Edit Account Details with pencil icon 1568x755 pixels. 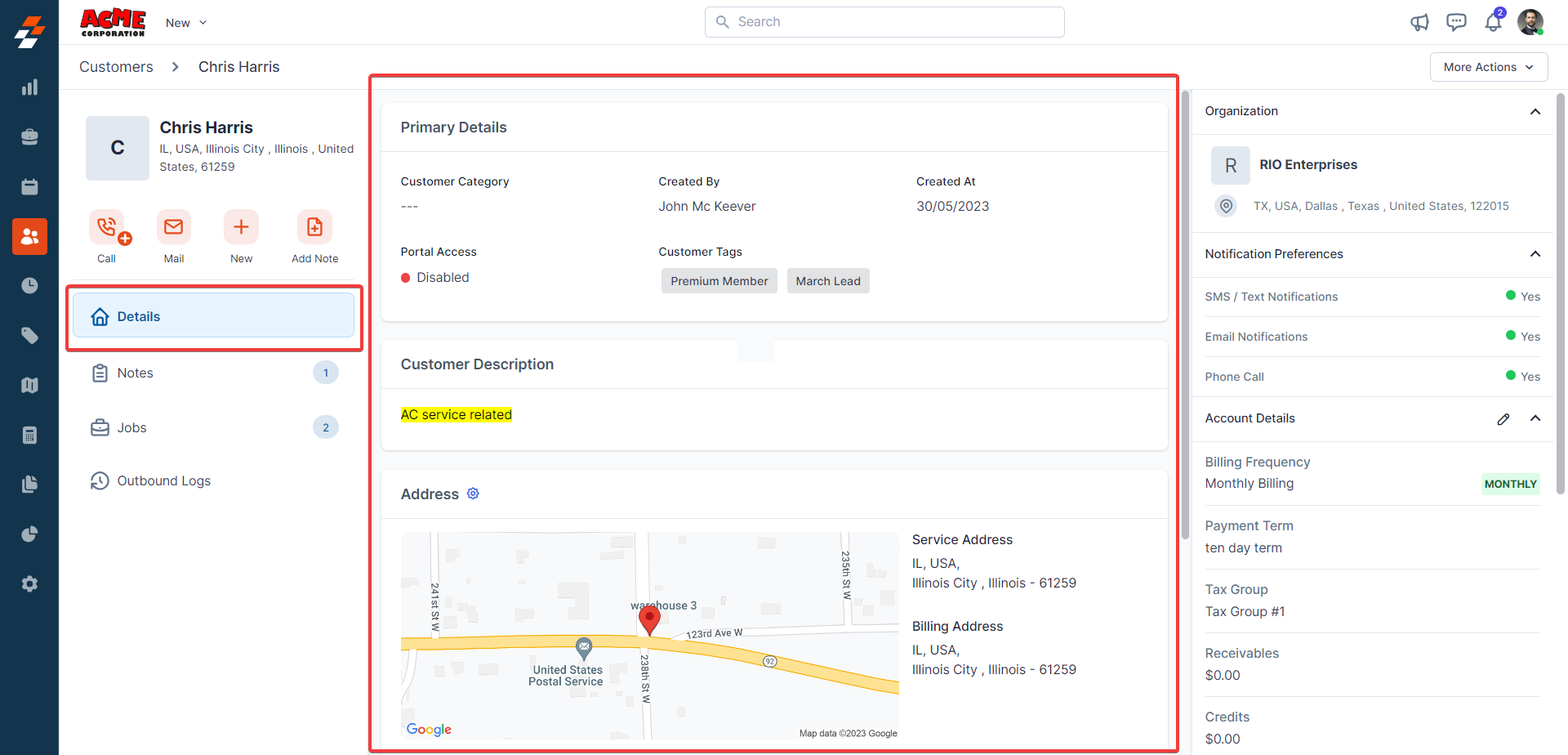(1503, 419)
